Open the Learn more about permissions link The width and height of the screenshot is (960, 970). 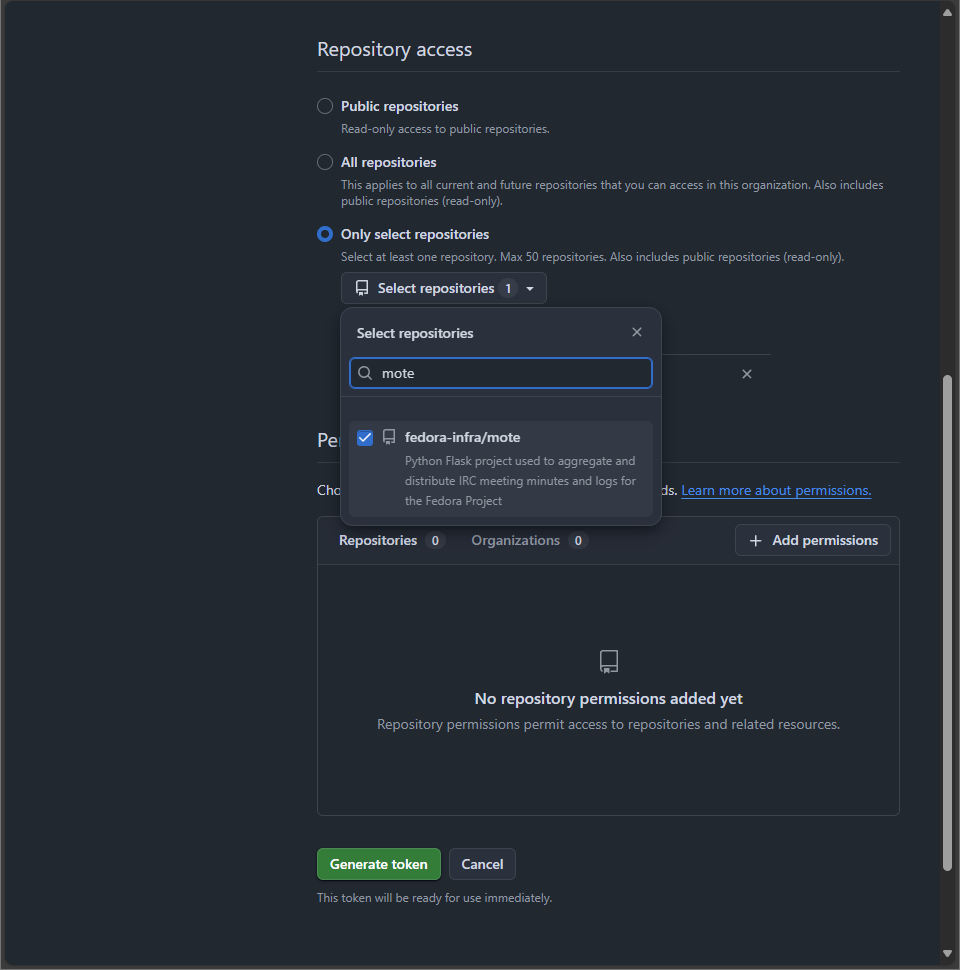(775, 490)
